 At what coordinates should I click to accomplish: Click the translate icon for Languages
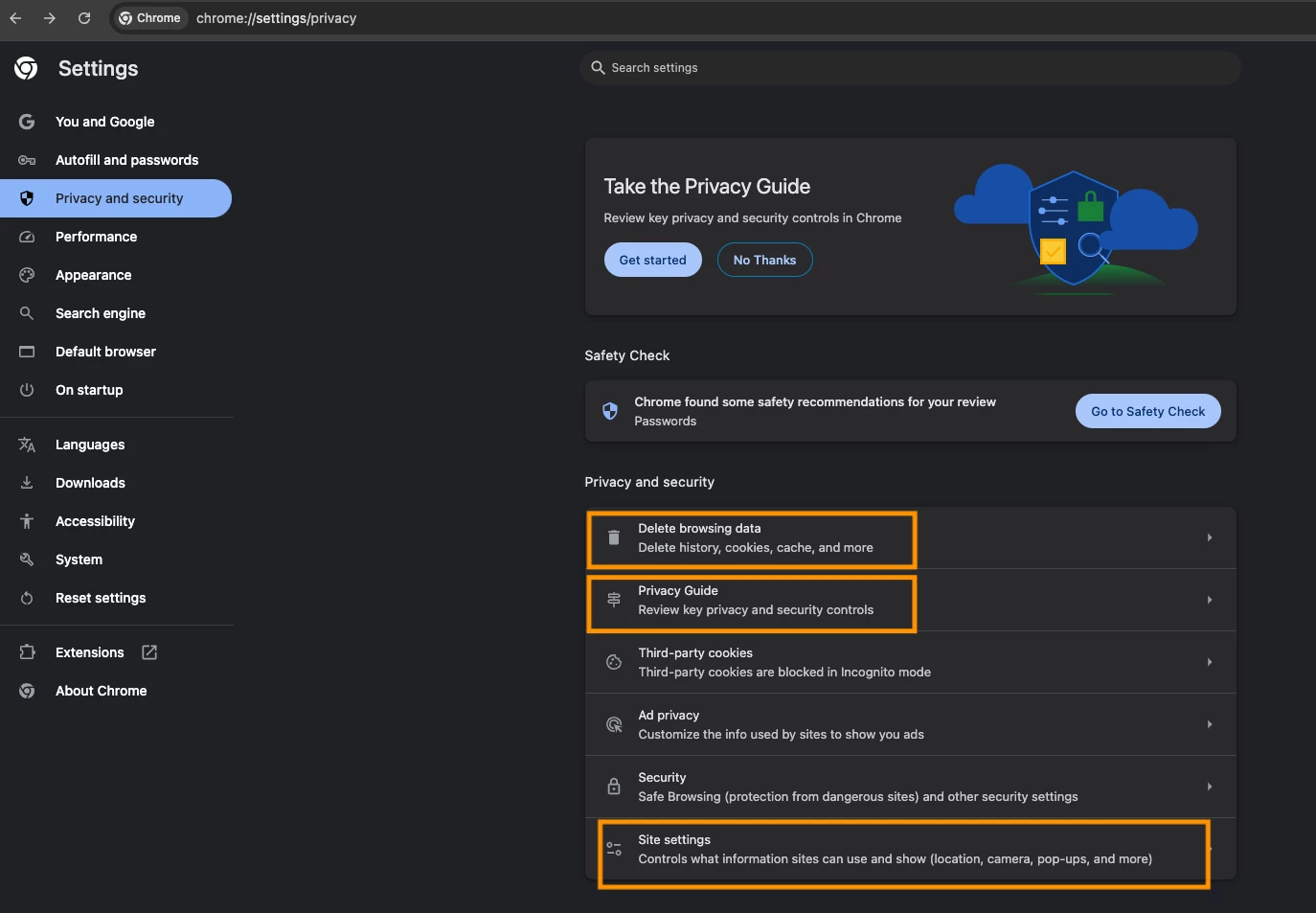coord(27,445)
